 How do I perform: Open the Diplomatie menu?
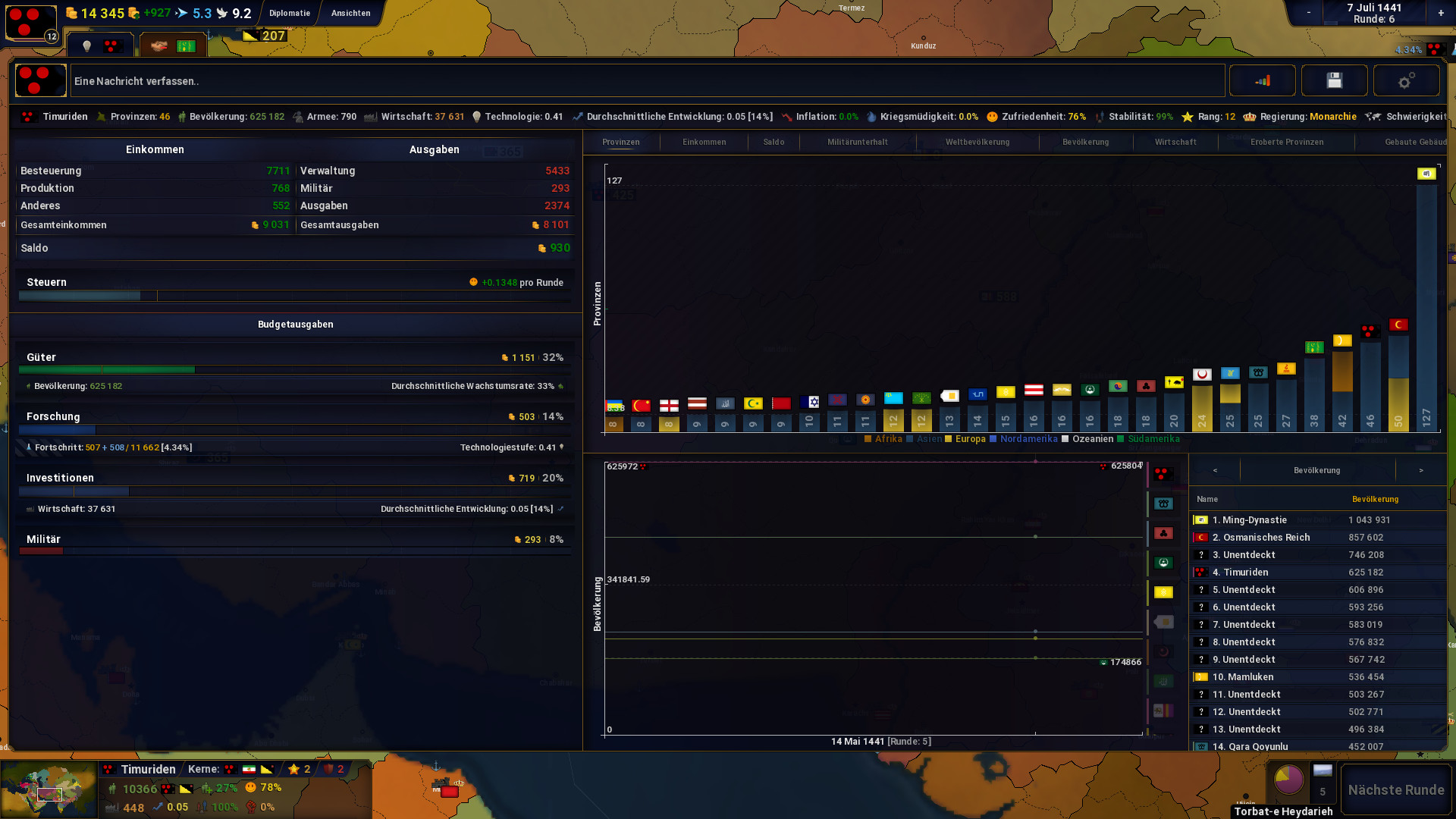(x=290, y=13)
